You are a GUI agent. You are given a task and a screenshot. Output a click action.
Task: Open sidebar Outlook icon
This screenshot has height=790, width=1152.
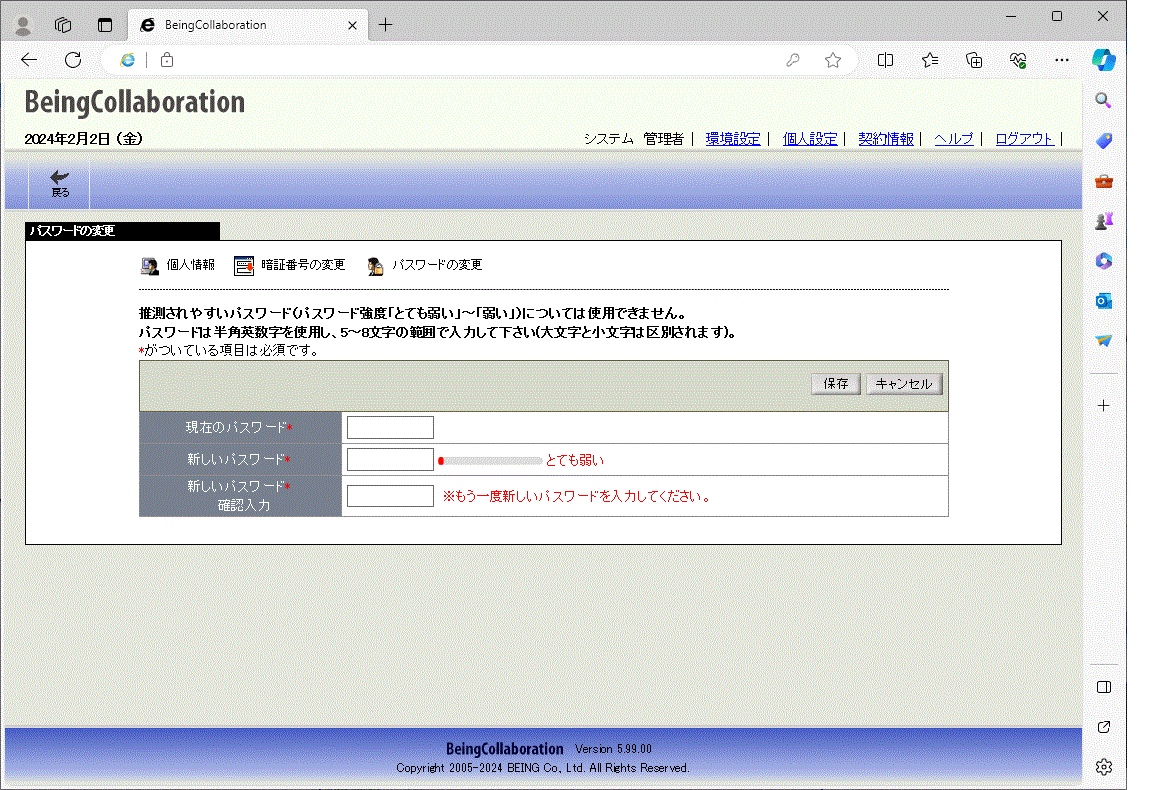[x=1104, y=301]
